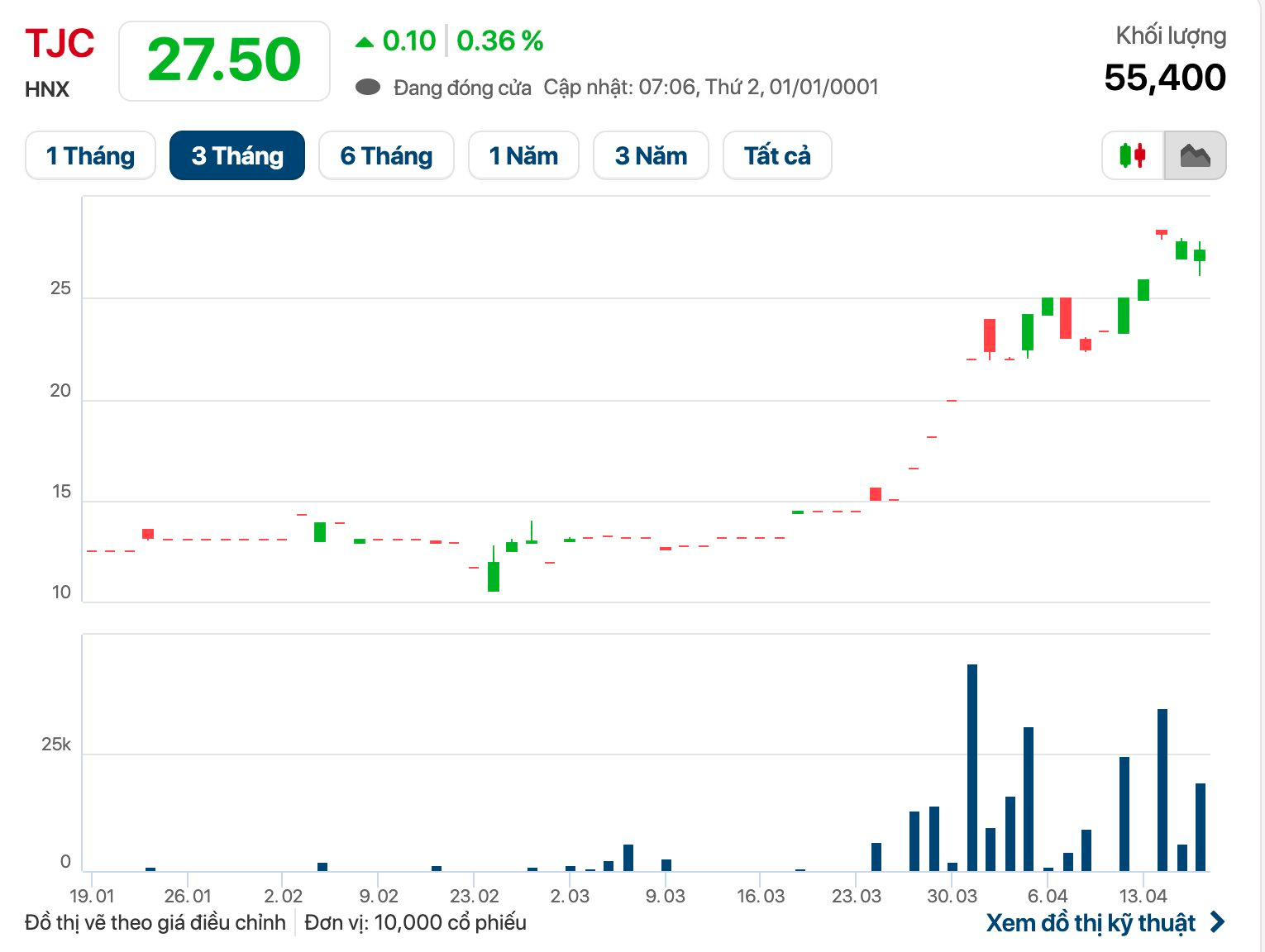The width and height of the screenshot is (1265, 952).
Task: Click the 55,400 volume figure
Action: [x=1164, y=78]
